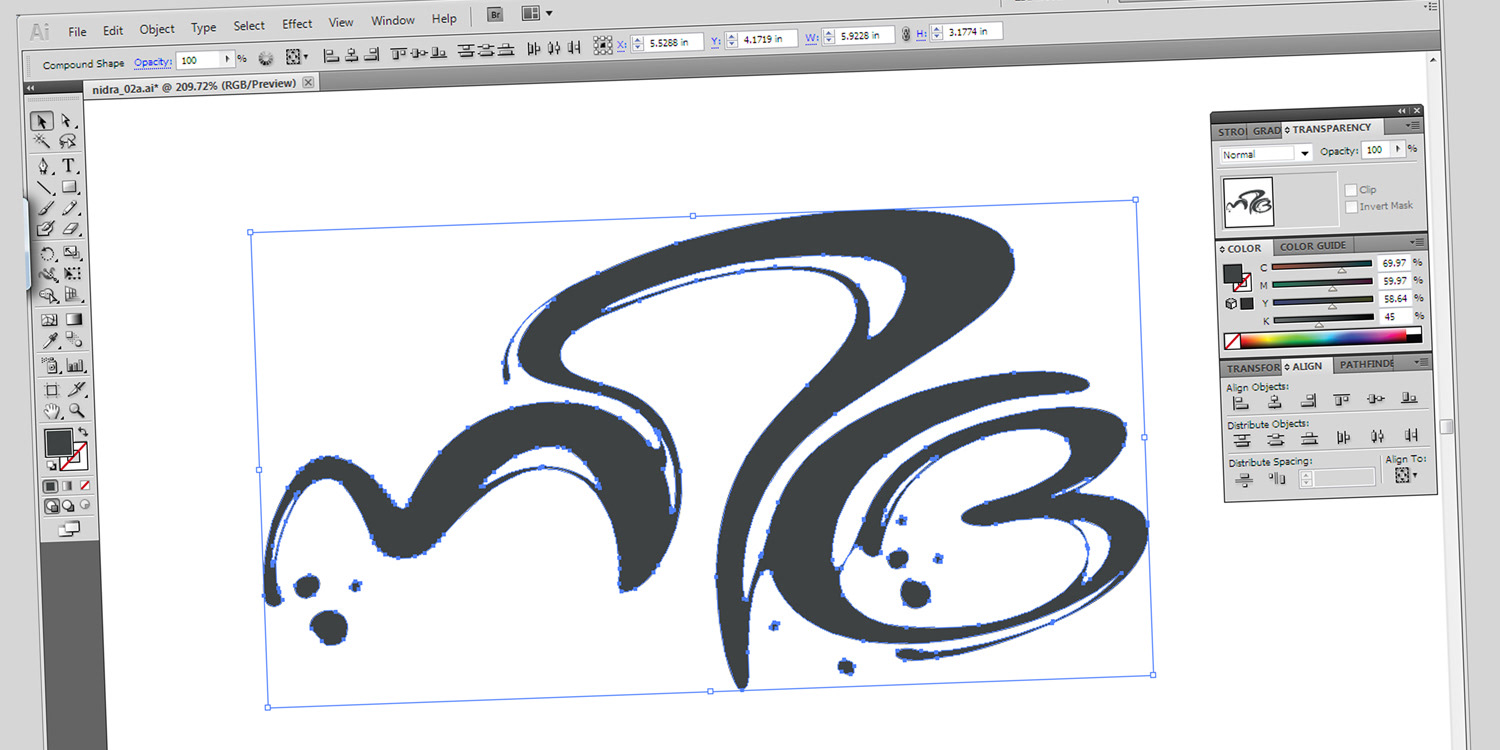Toggle the Invert Mask checkbox
The height and width of the screenshot is (750, 1500).
click(x=1351, y=206)
